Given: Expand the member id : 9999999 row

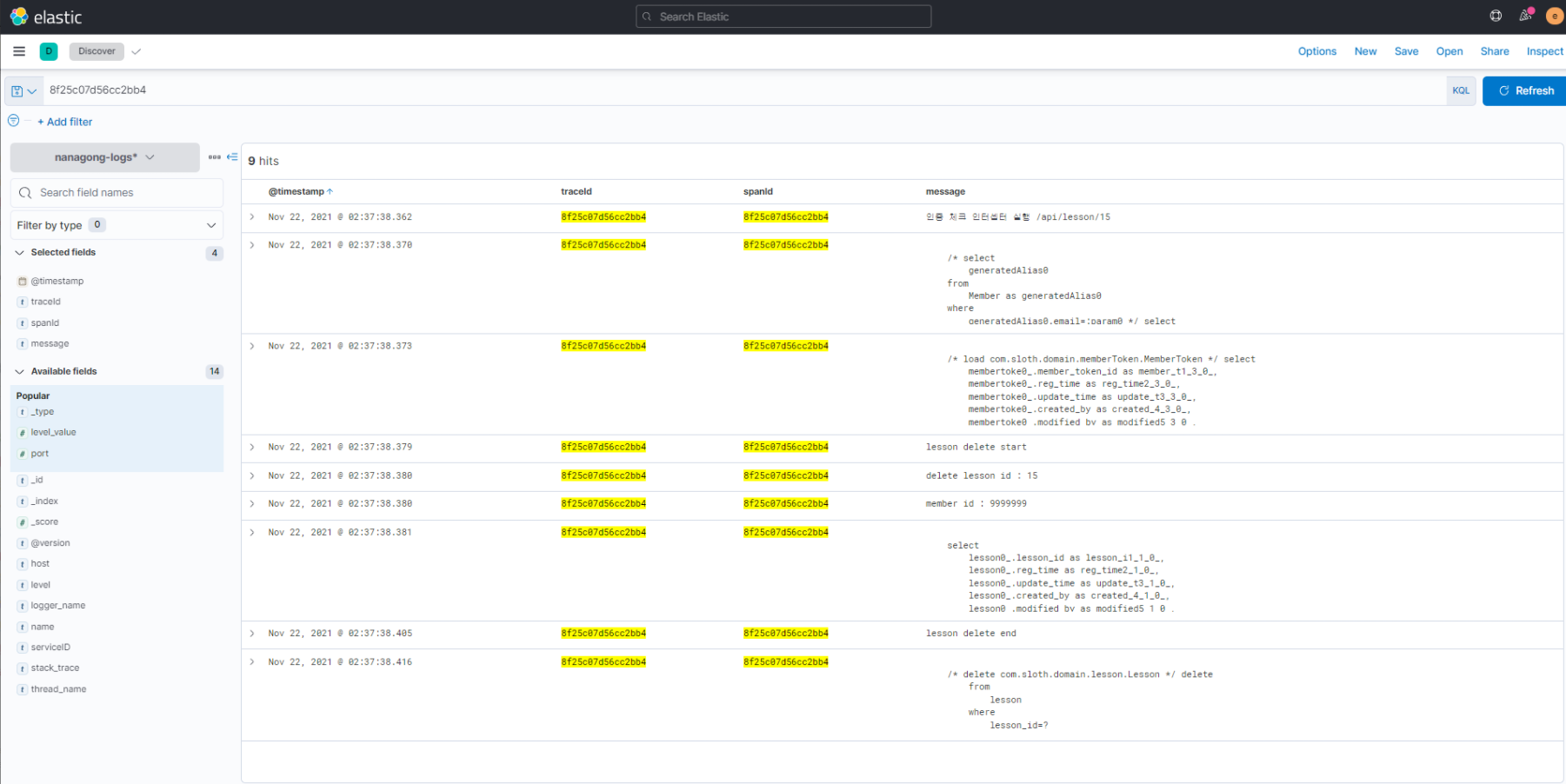Looking at the screenshot, I should [252, 503].
